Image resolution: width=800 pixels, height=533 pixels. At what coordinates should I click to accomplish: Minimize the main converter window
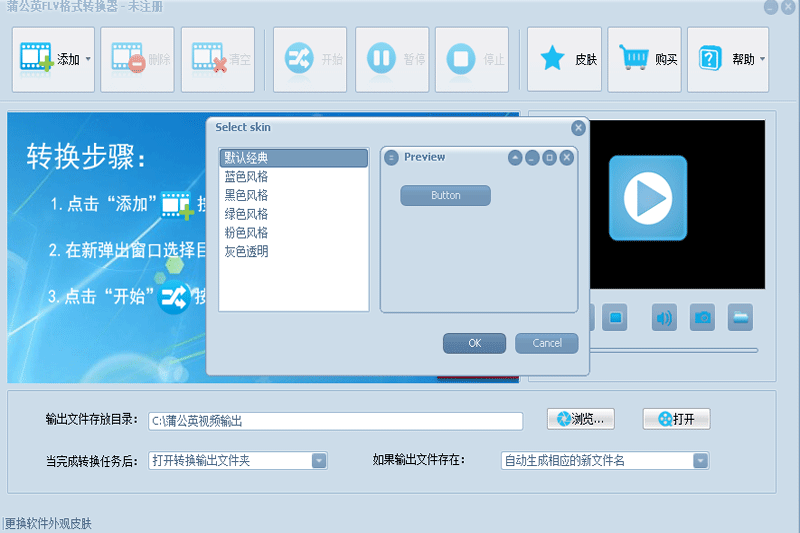click(x=771, y=7)
